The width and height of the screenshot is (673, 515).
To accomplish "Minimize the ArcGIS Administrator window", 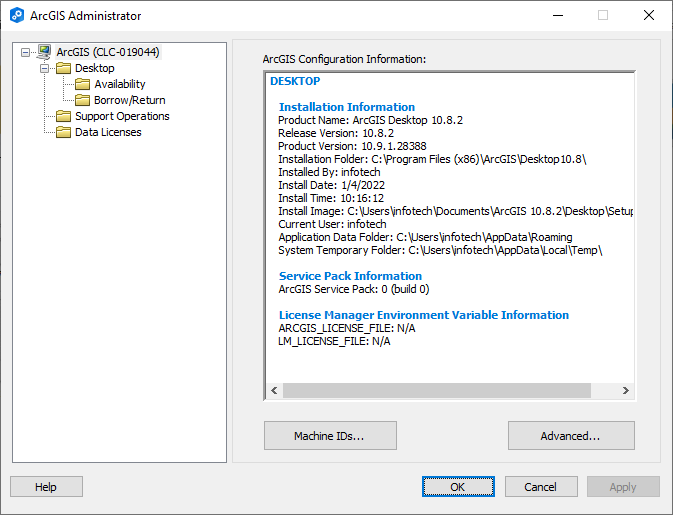I will click(x=558, y=15).
